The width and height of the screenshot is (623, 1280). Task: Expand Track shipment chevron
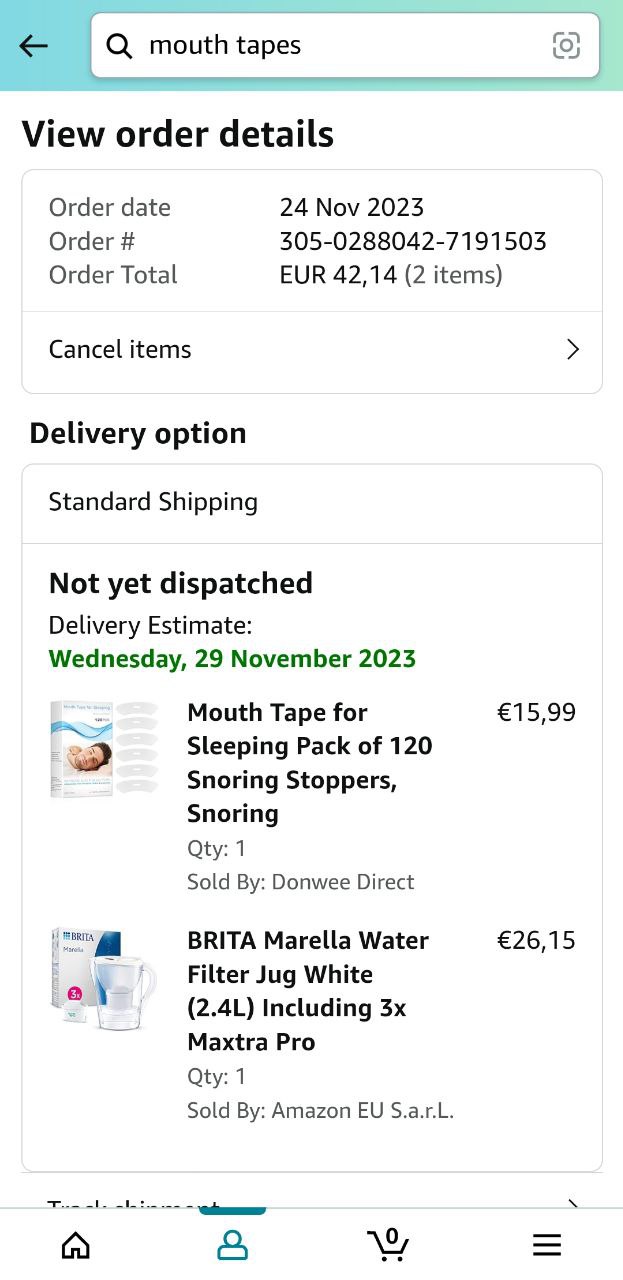(x=572, y=1203)
